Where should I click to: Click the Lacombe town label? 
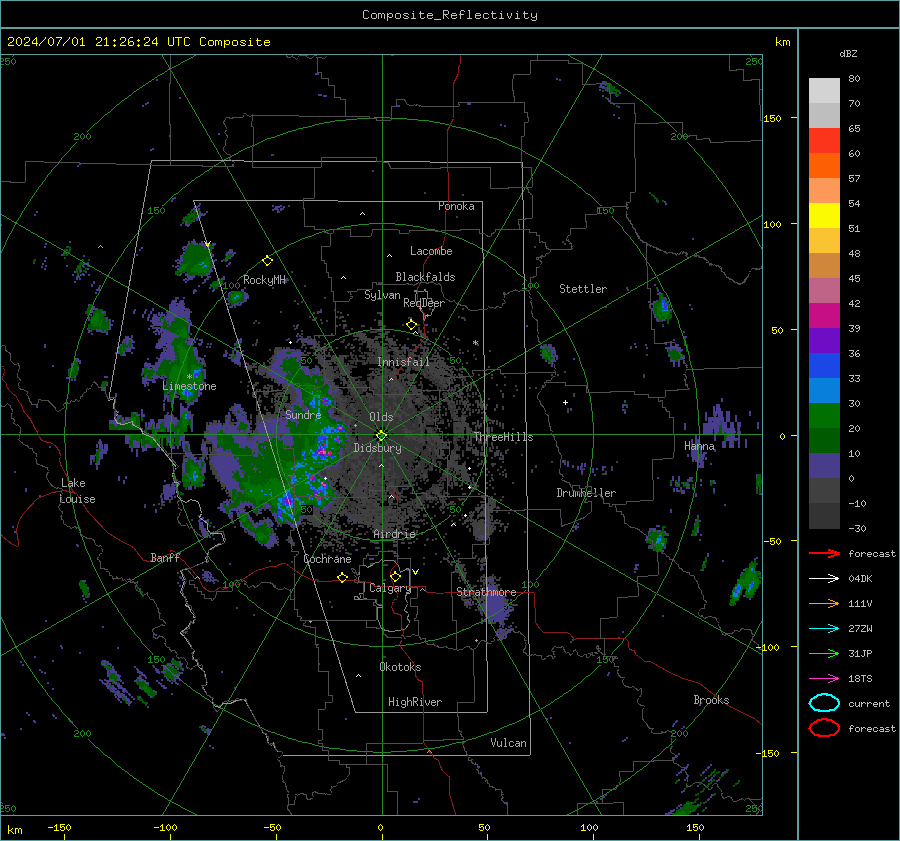431,251
